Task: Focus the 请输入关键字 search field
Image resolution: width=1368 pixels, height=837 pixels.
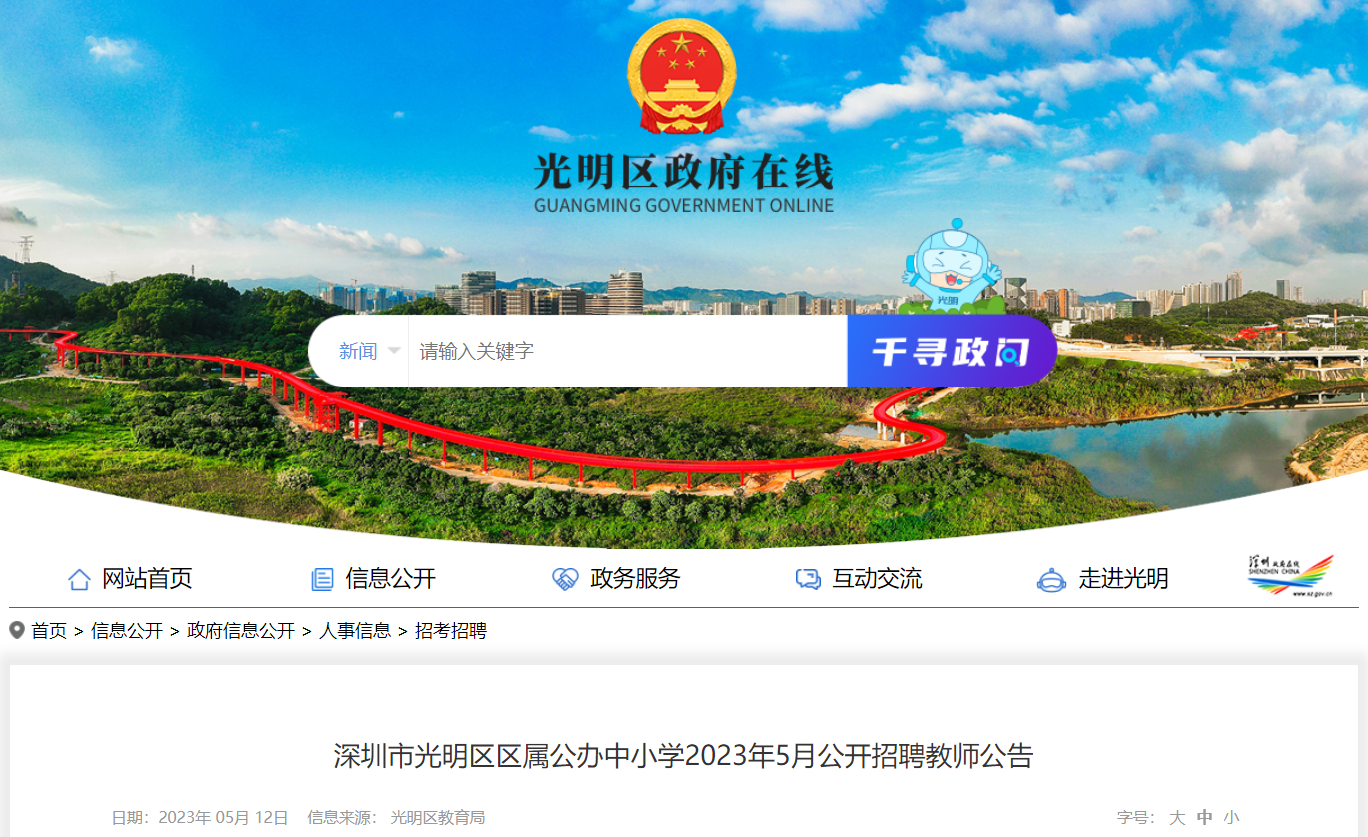Action: point(628,351)
